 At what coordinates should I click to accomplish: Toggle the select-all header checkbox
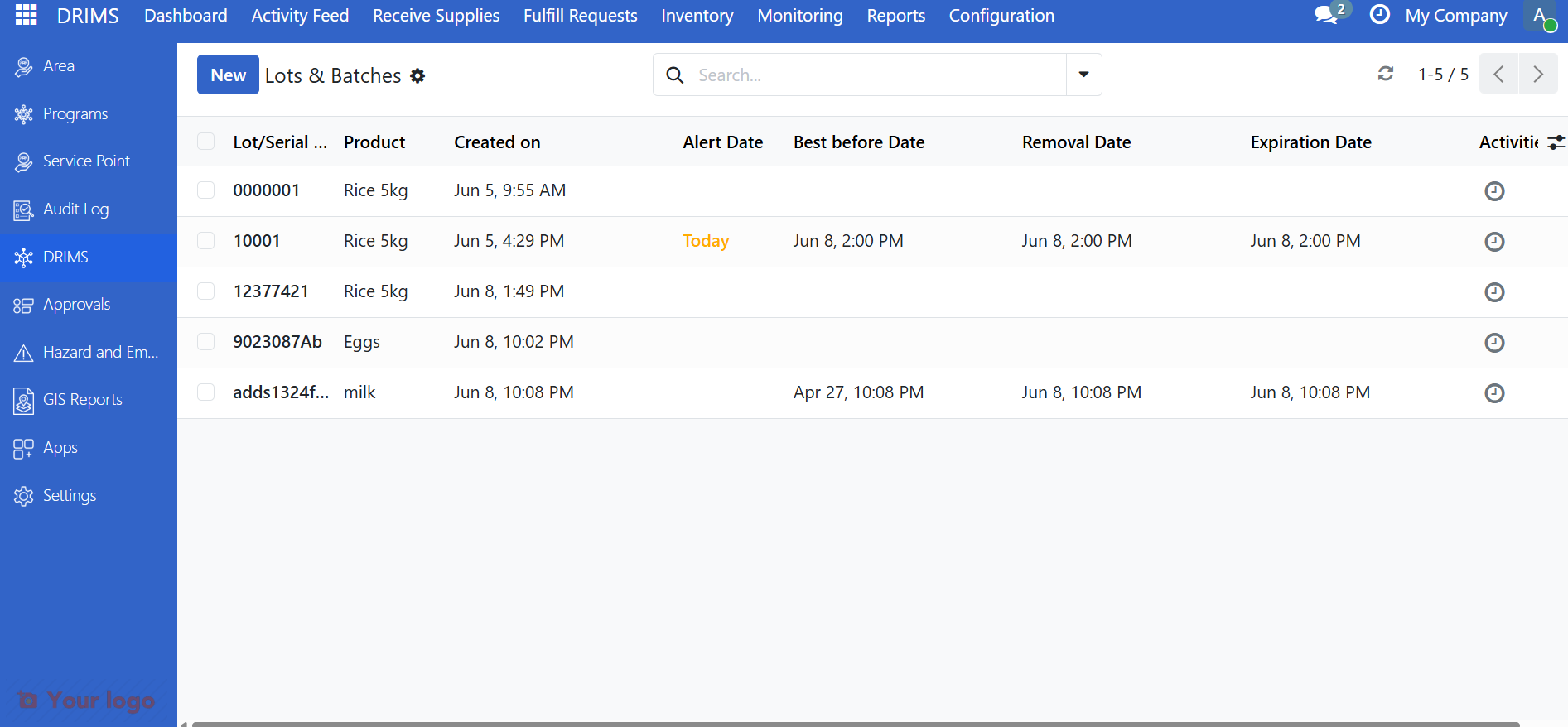click(x=206, y=142)
